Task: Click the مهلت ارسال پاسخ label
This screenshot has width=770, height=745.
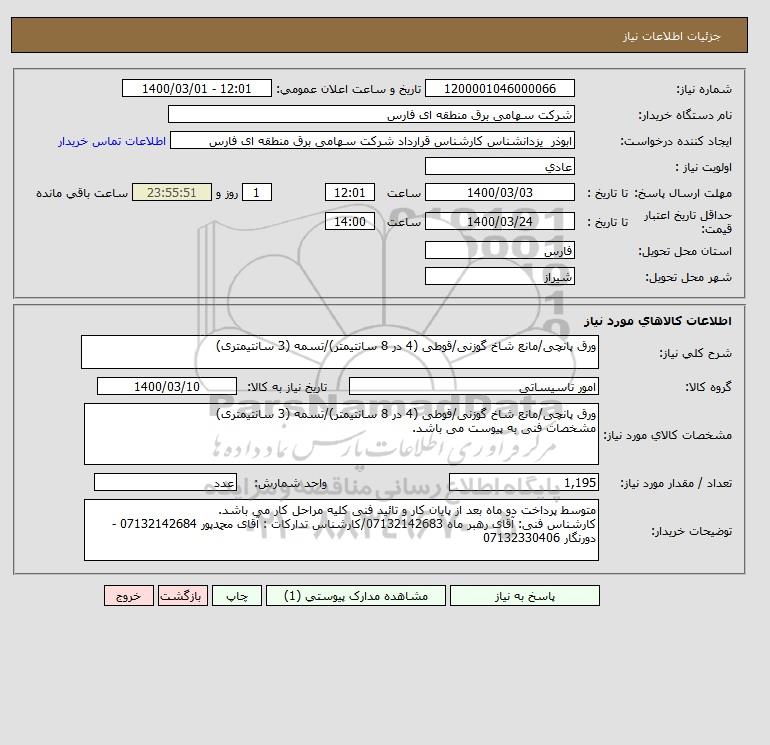Action: click(683, 193)
